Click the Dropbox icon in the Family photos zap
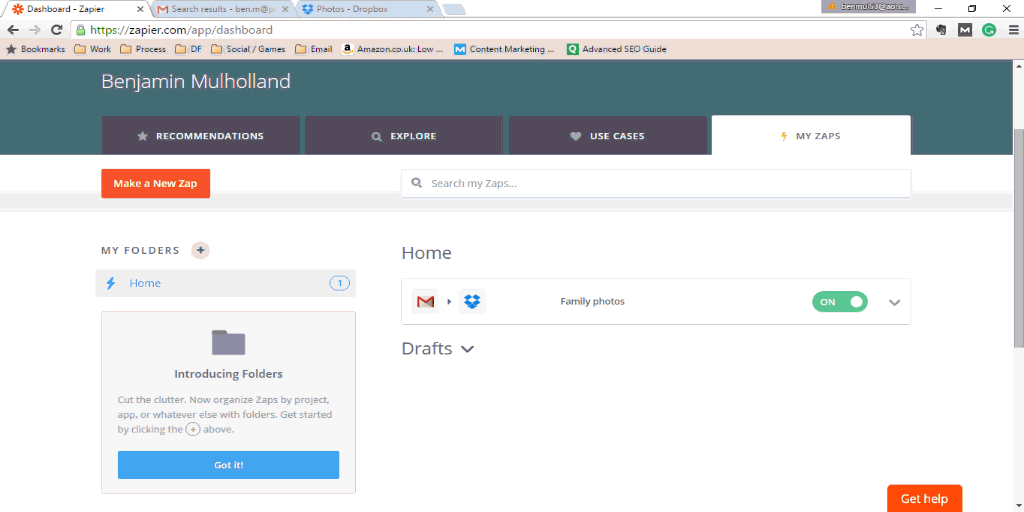Image resolution: width=1024 pixels, height=512 pixels. pos(472,302)
